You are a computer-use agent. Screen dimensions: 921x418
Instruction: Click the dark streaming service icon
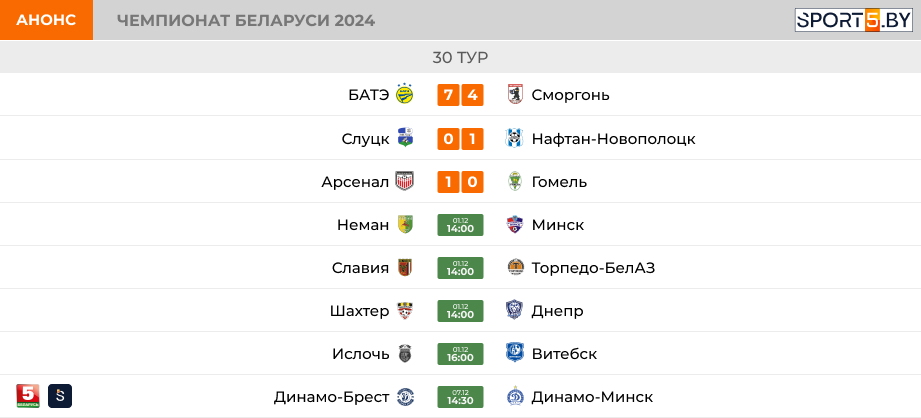[x=60, y=396]
